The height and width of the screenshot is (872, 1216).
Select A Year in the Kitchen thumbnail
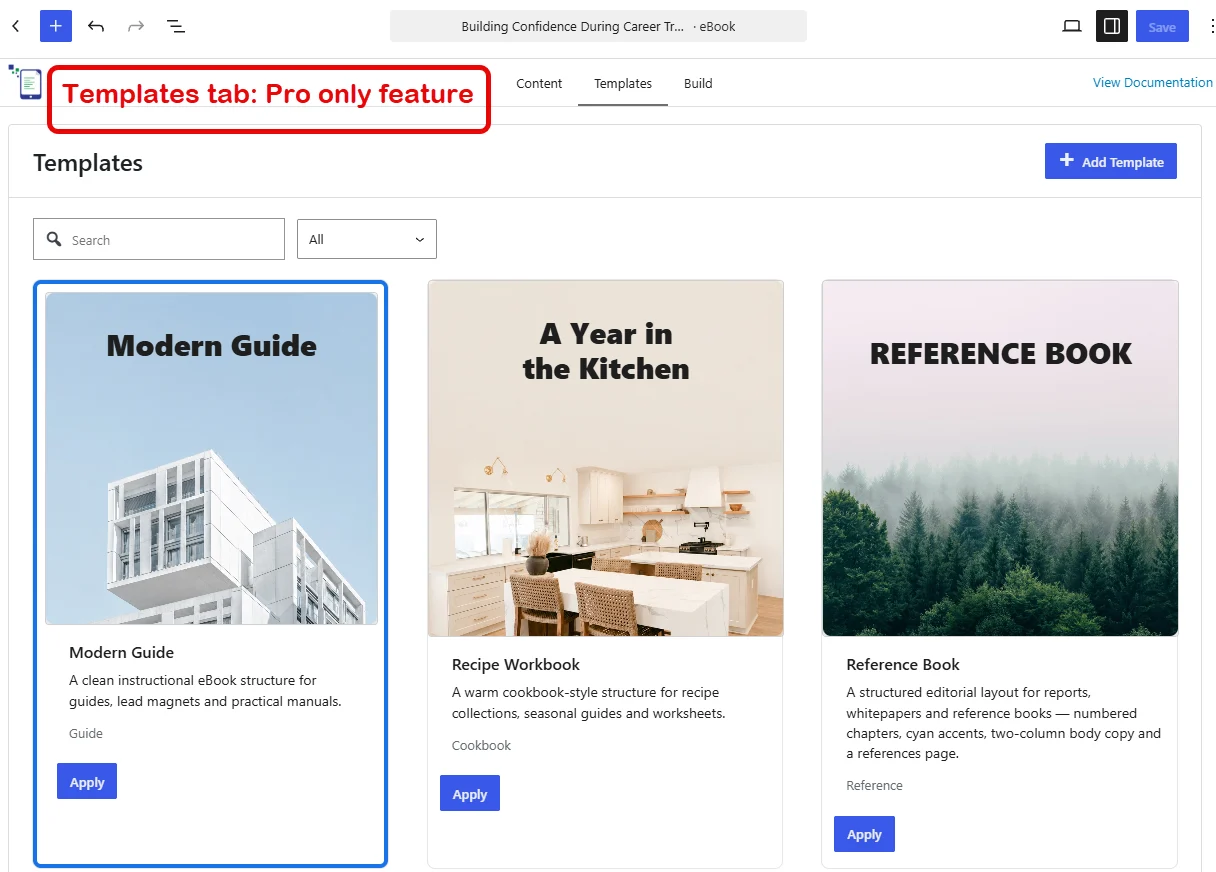click(606, 458)
